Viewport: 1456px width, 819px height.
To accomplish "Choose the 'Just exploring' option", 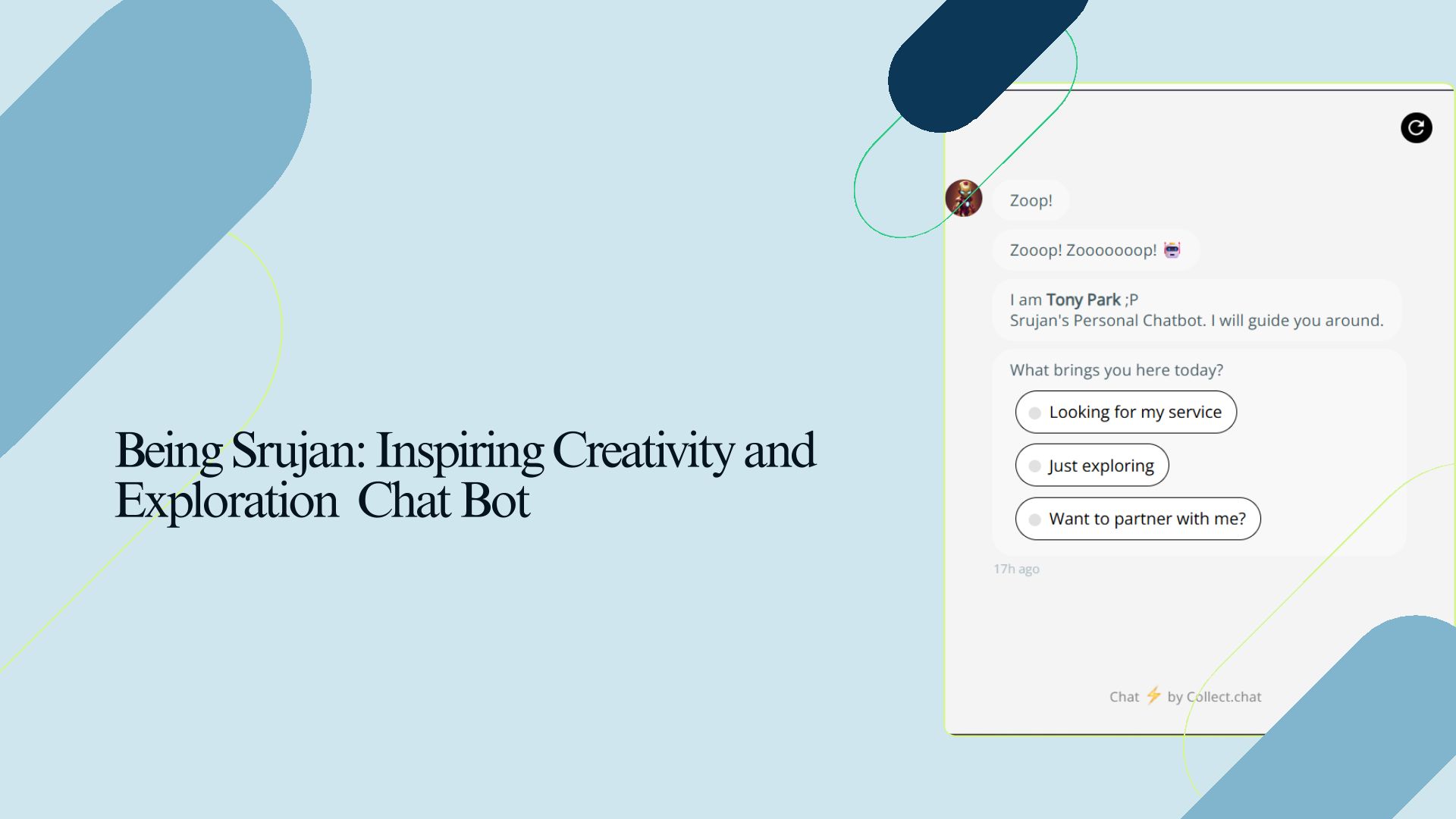I will point(1092,465).
